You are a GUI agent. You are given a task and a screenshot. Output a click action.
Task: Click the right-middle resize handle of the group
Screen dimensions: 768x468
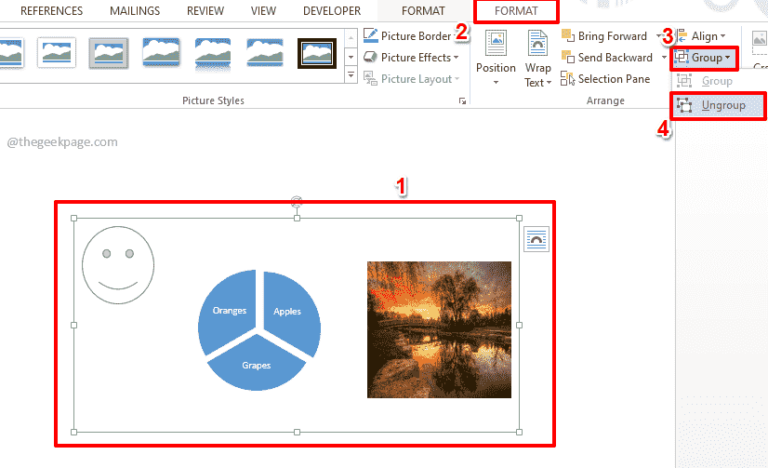519,325
